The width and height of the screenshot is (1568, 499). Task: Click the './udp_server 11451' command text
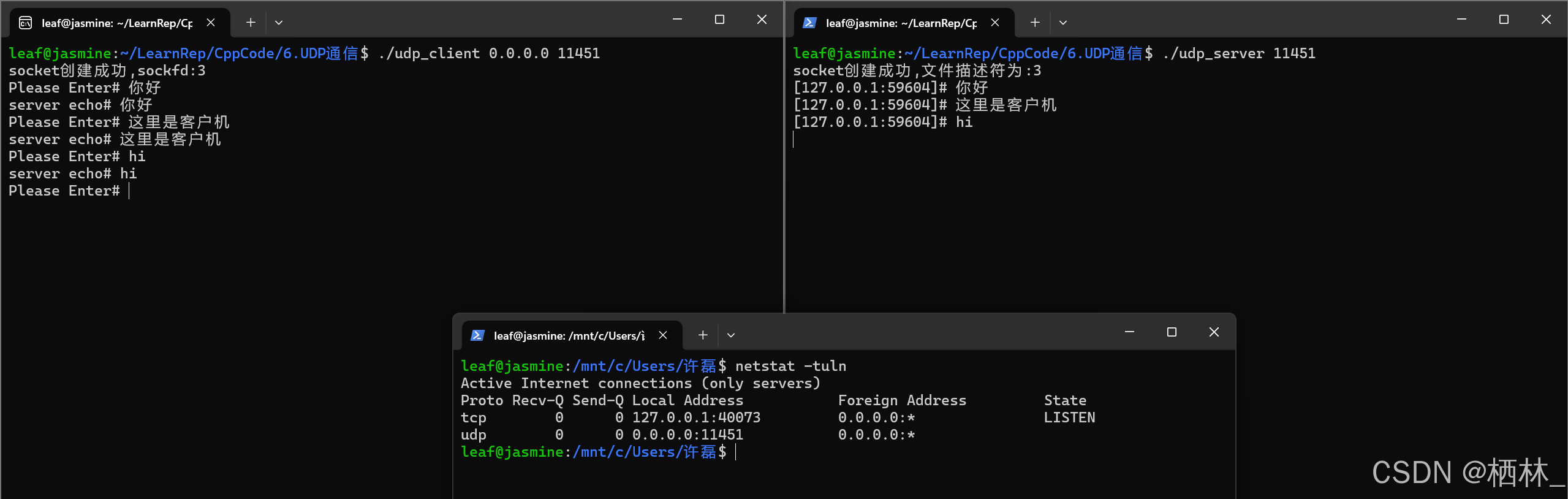pyautogui.click(x=1239, y=54)
